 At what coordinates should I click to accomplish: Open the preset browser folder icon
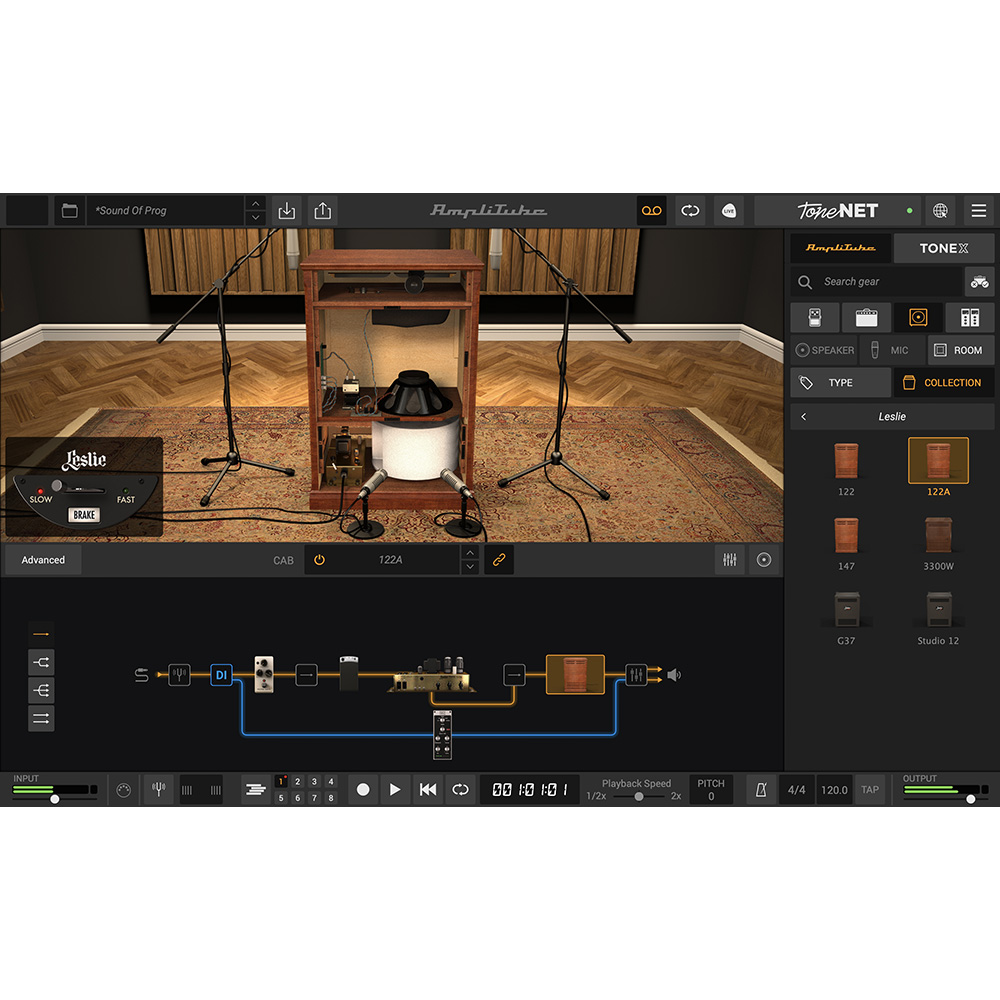coord(70,210)
